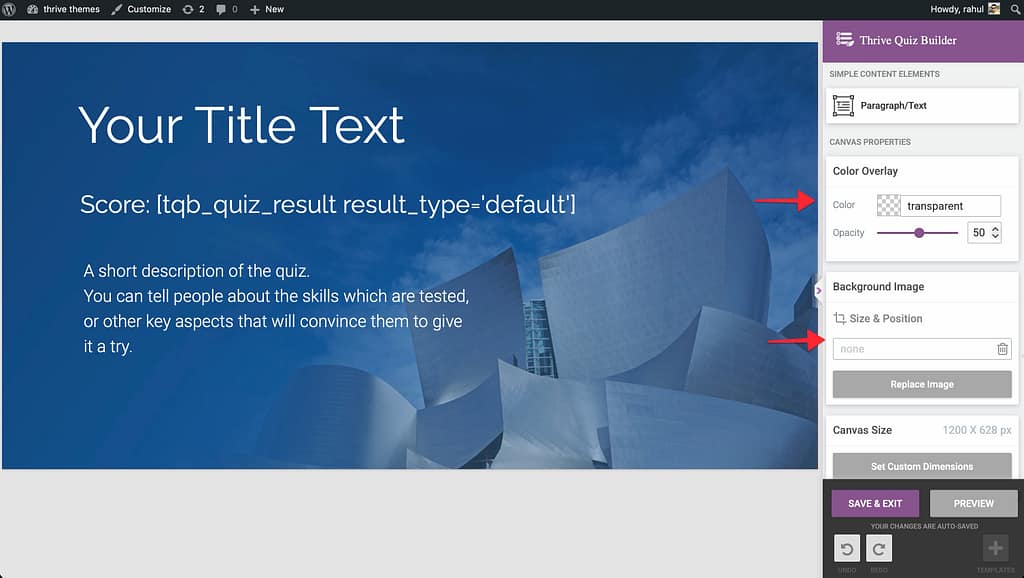Image resolution: width=1024 pixels, height=578 pixels.
Task: Collapse the sidebar using the purple arrow
Action: (818, 291)
